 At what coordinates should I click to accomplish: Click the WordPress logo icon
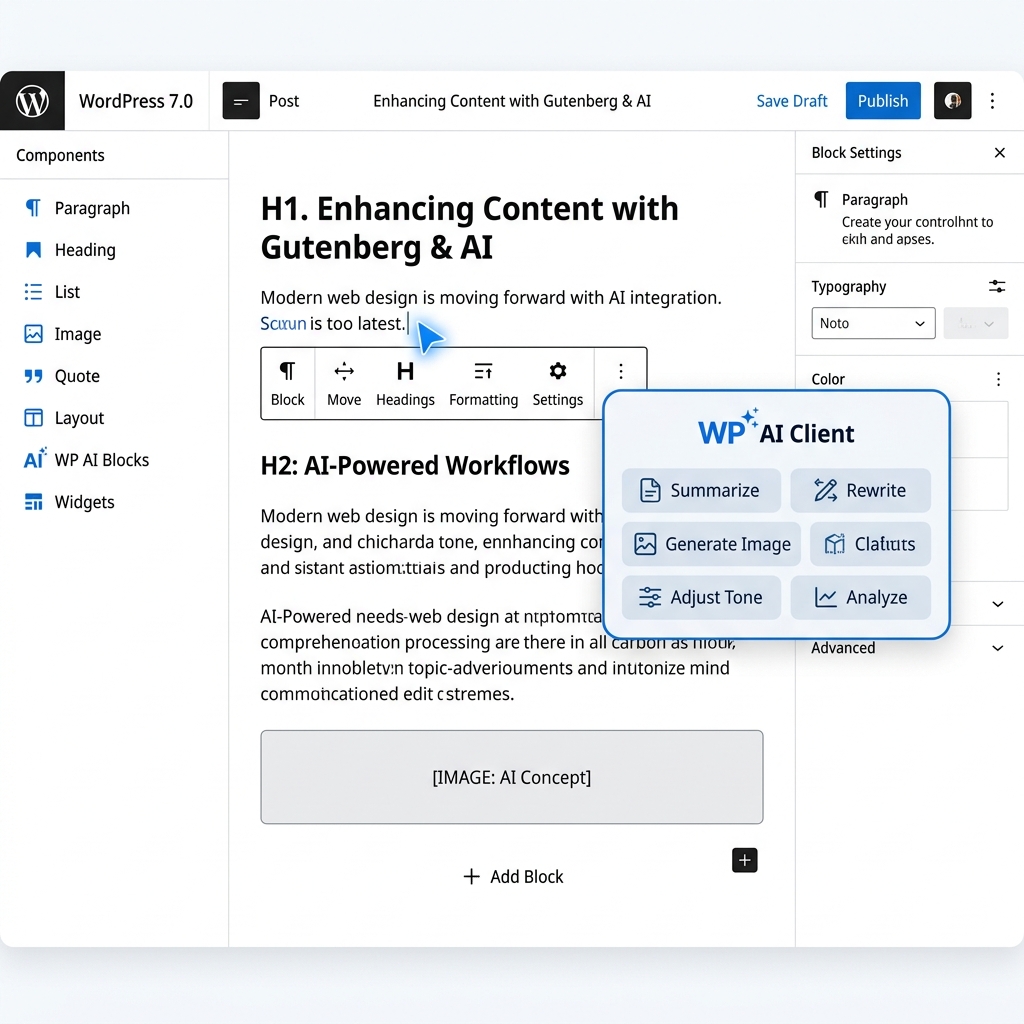[x=32, y=101]
